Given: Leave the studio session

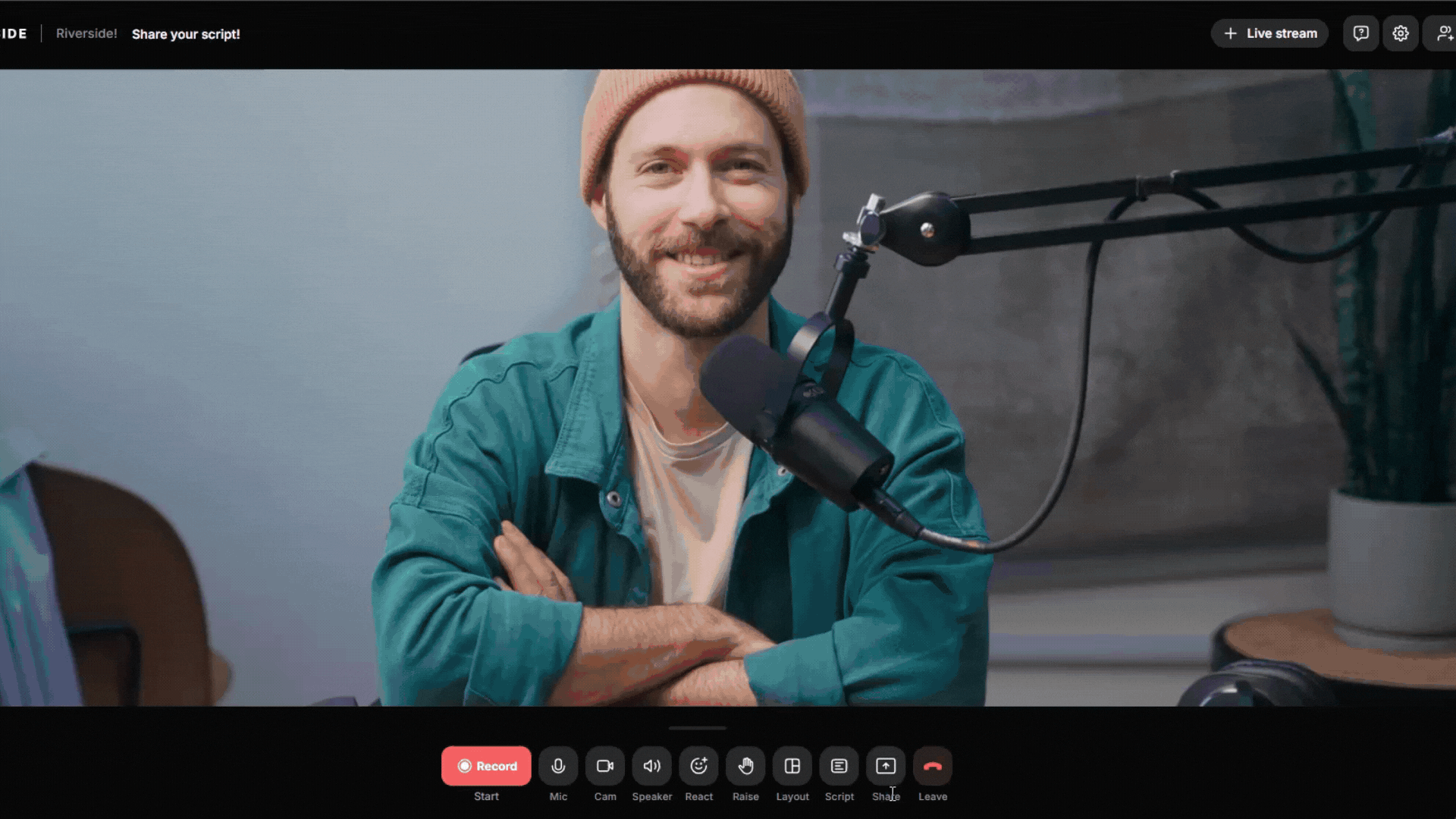Looking at the screenshot, I should 933,766.
